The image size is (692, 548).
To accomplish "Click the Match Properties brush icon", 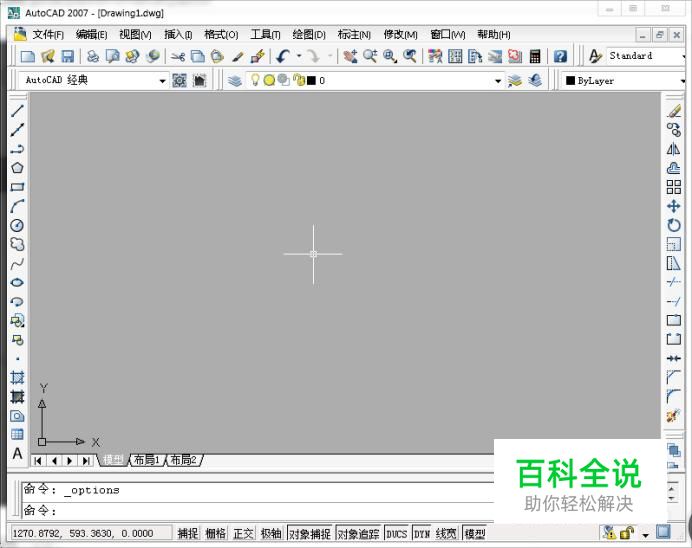I will tap(238, 56).
